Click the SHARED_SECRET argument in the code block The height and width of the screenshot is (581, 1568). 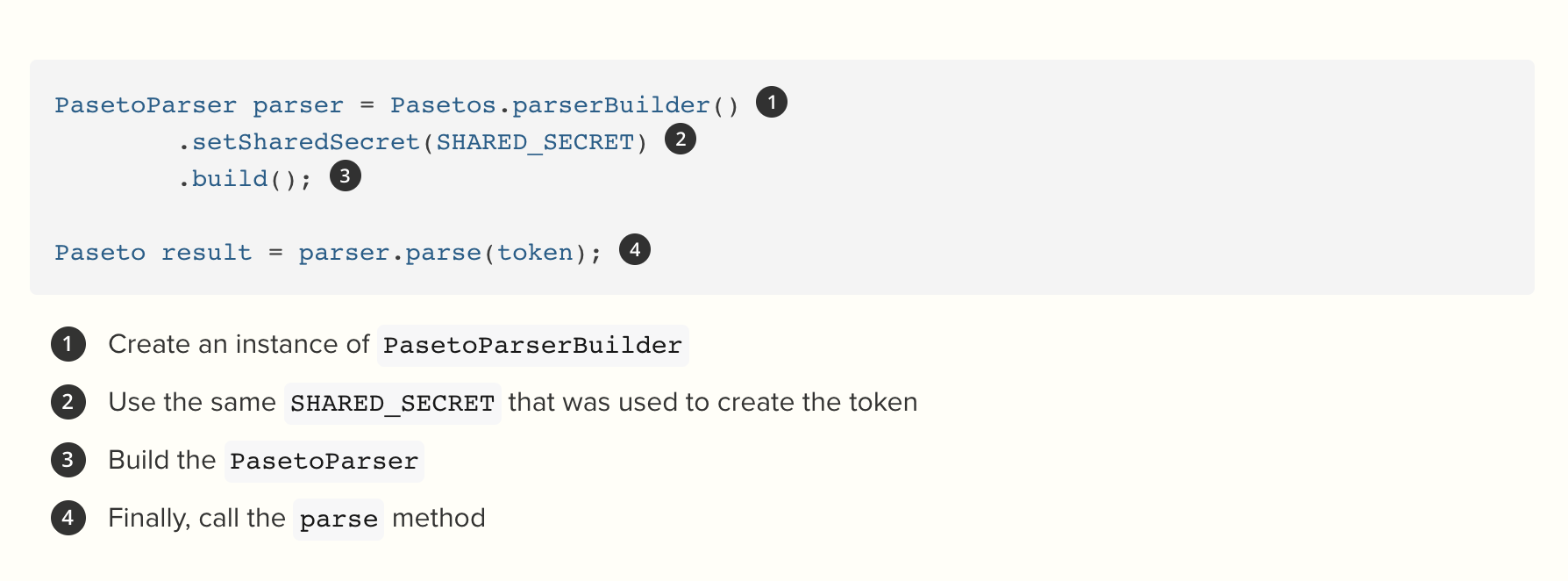coord(535,142)
